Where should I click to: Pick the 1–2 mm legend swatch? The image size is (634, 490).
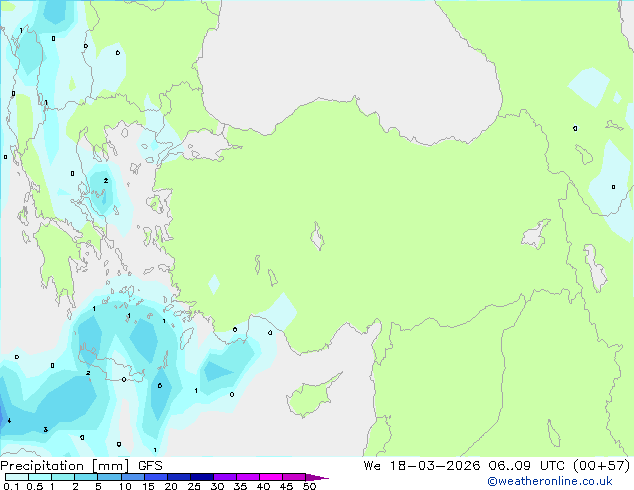(x=63, y=477)
